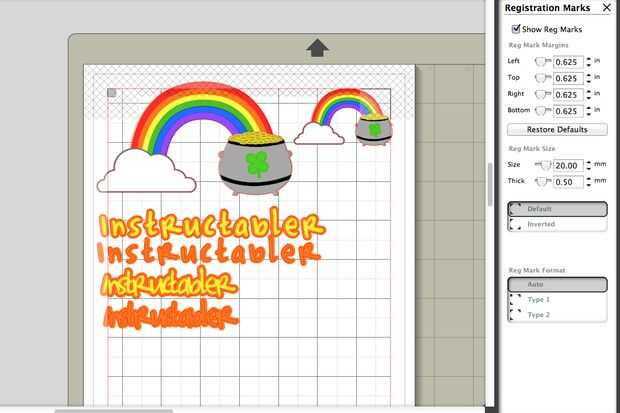Select the third yellow Instructabler text

tap(168, 283)
